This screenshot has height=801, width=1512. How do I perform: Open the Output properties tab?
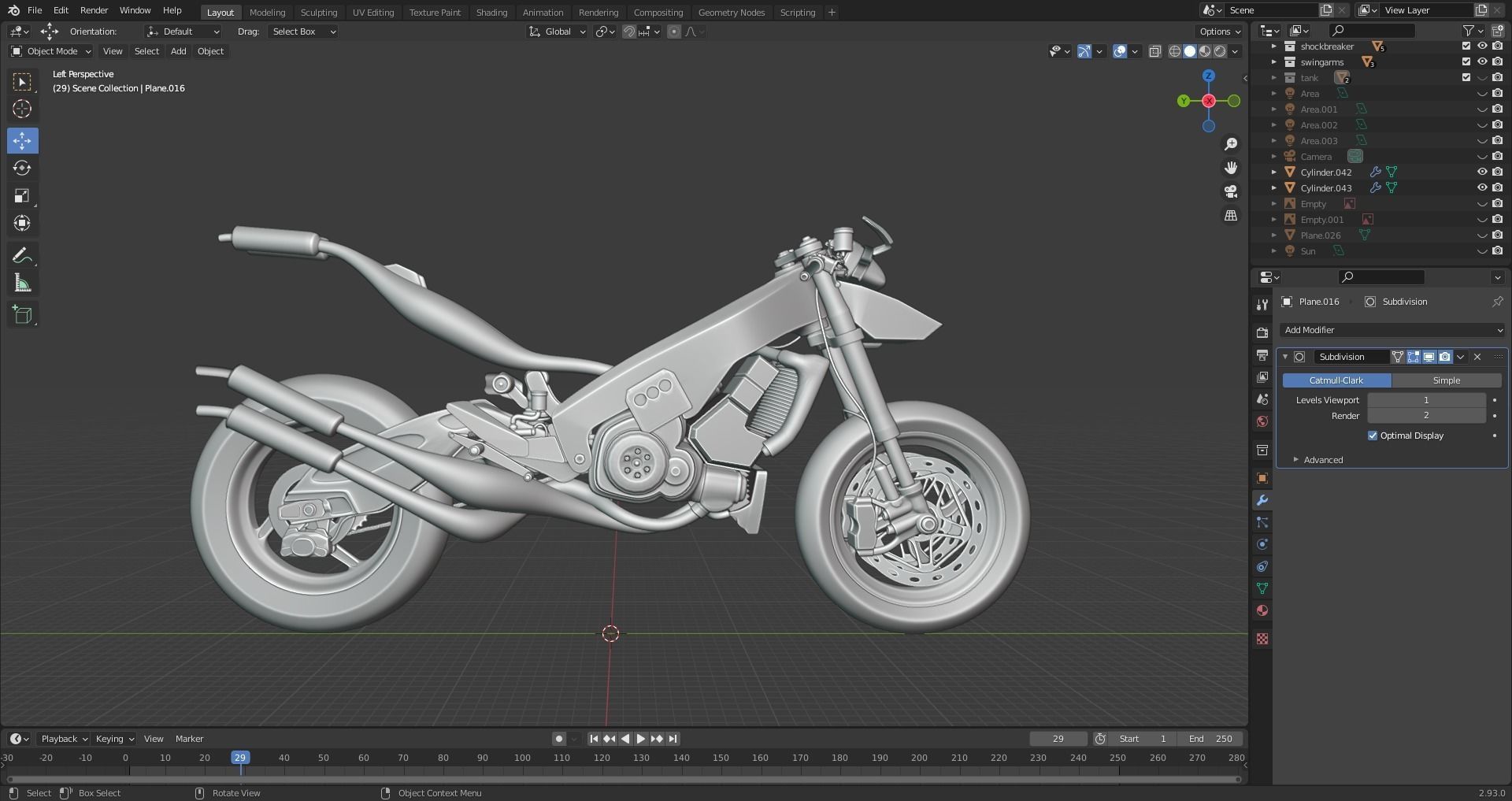(x=1262, y=355)
